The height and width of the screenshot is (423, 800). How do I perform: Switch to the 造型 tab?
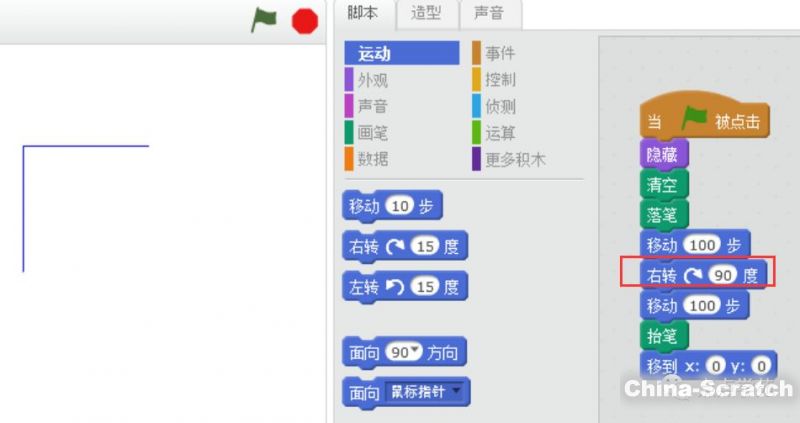(x=426, y=13)
